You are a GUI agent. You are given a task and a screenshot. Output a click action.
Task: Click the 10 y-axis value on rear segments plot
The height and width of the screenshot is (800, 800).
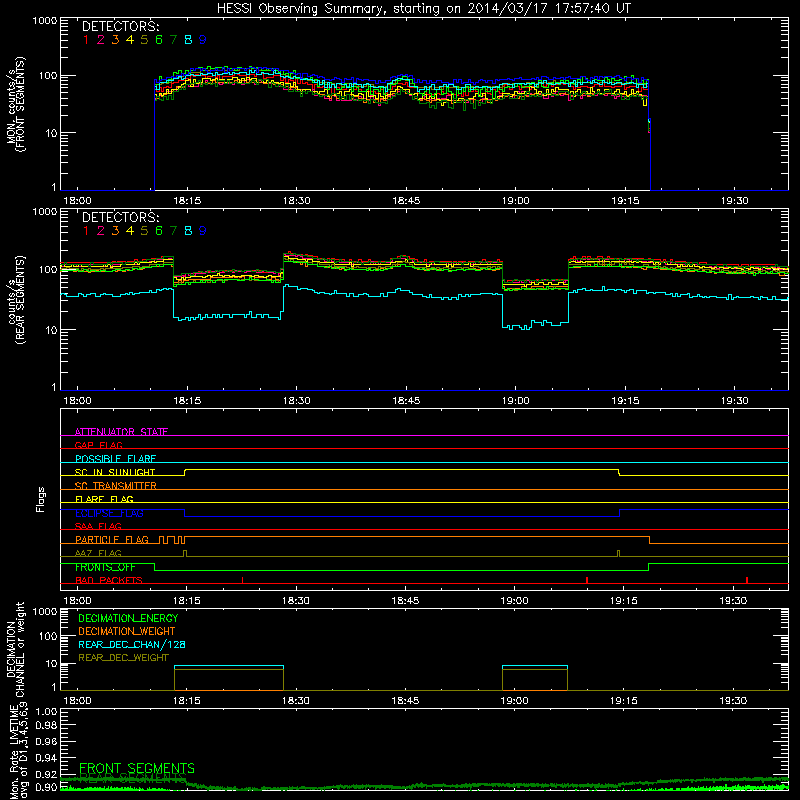(x=51, y=330)
